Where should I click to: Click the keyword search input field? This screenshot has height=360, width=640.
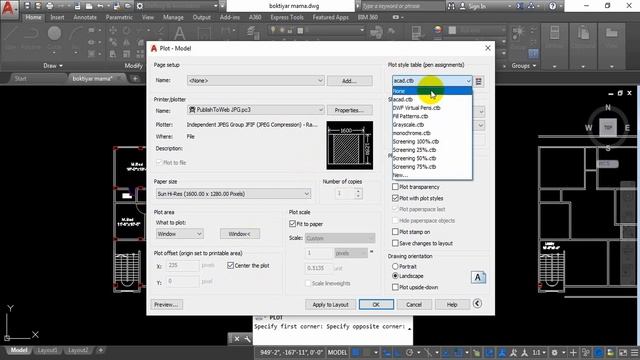pos(402,6)
